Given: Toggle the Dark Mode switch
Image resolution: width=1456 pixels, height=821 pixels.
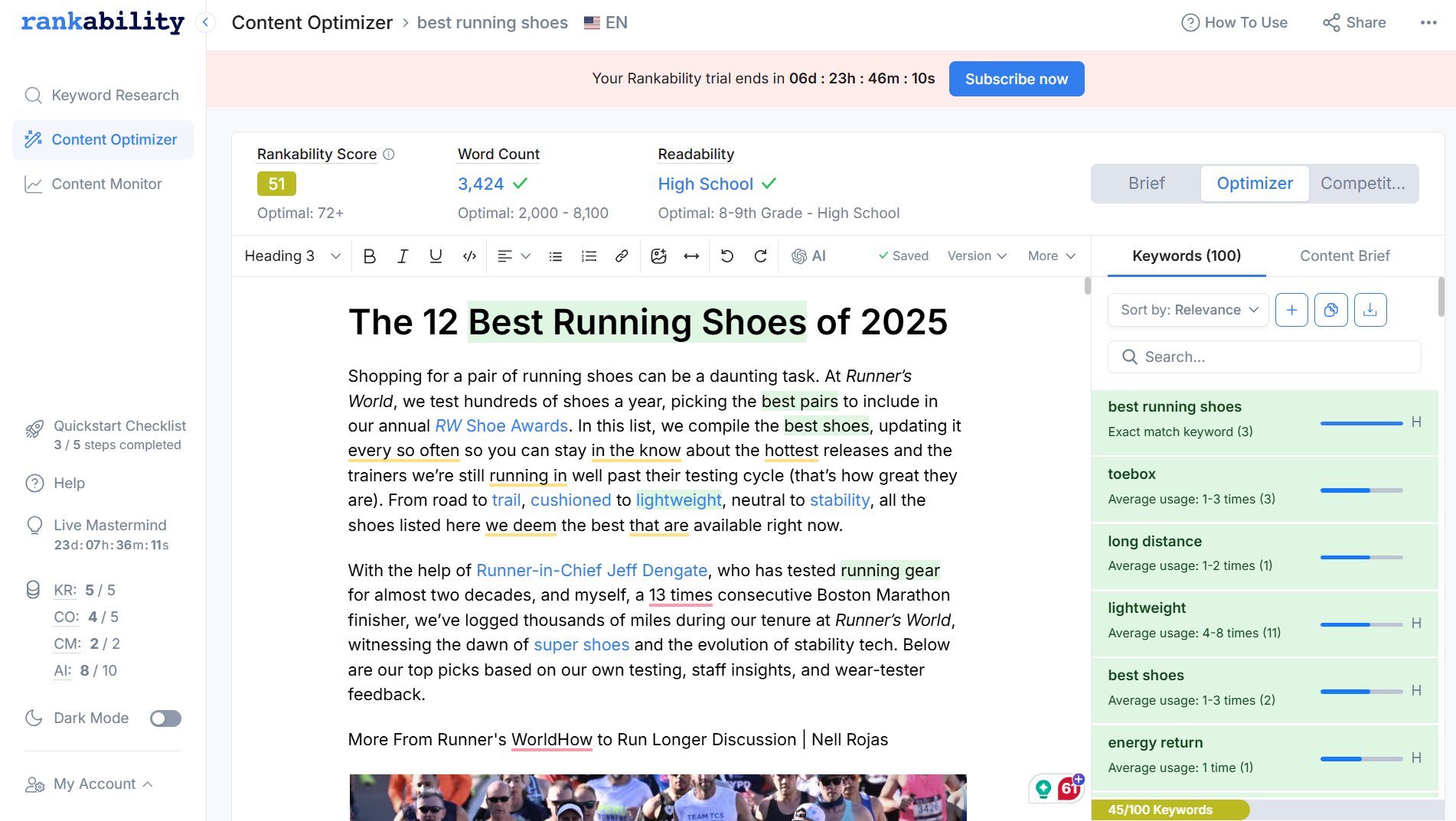Looking at the screenshot, I should (165, 718).
